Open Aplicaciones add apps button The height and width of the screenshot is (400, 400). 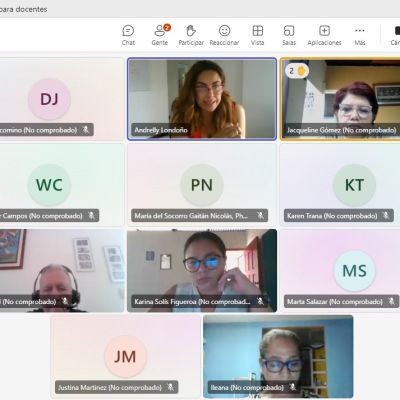pos(324,35)
